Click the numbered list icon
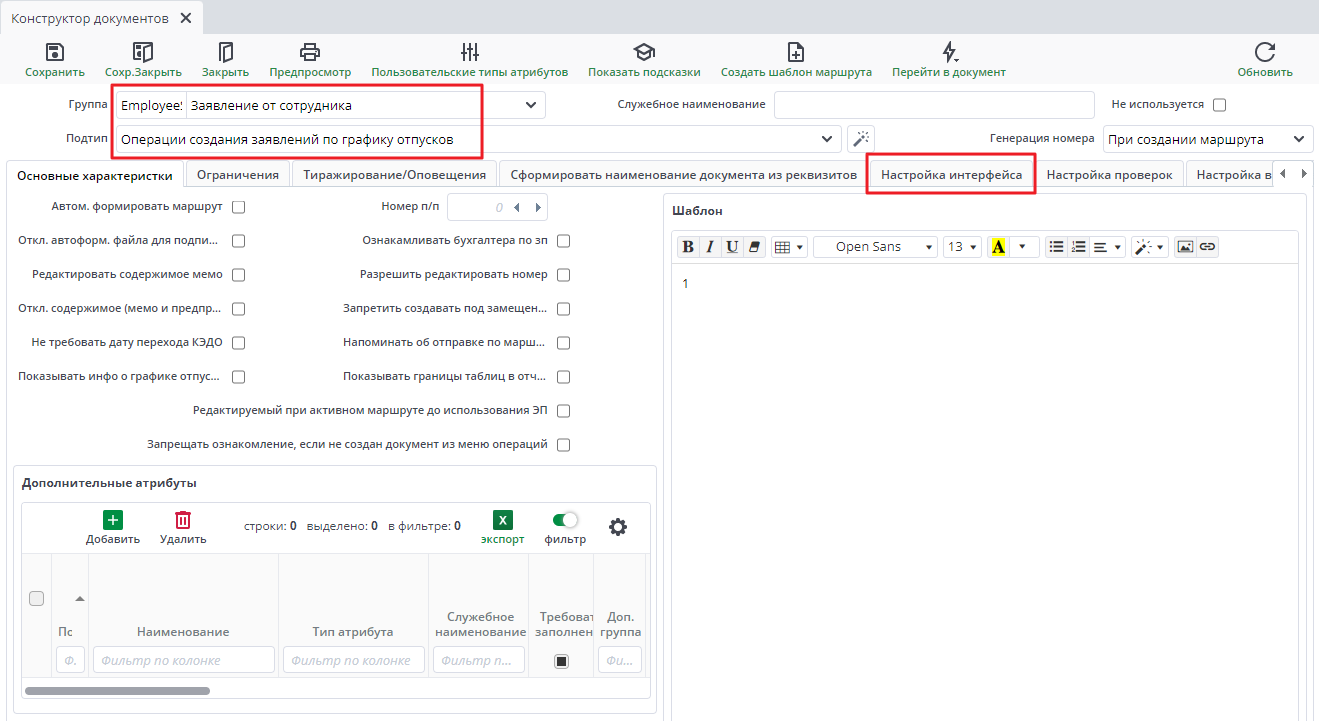This screenshot has width=1319, height=721. pos(1078,247)
